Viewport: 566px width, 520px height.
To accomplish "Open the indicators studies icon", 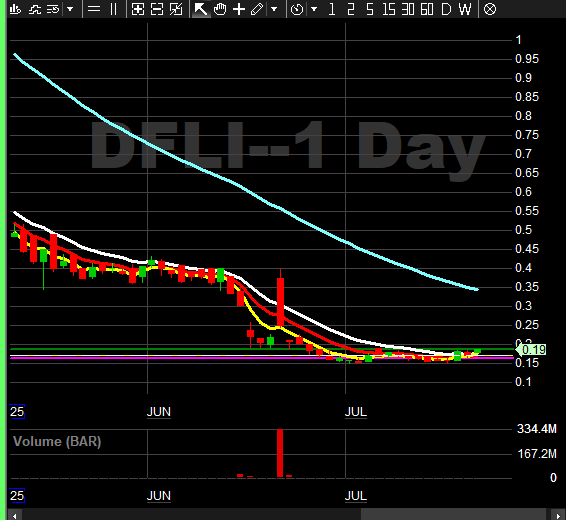I will coord(34,9).
